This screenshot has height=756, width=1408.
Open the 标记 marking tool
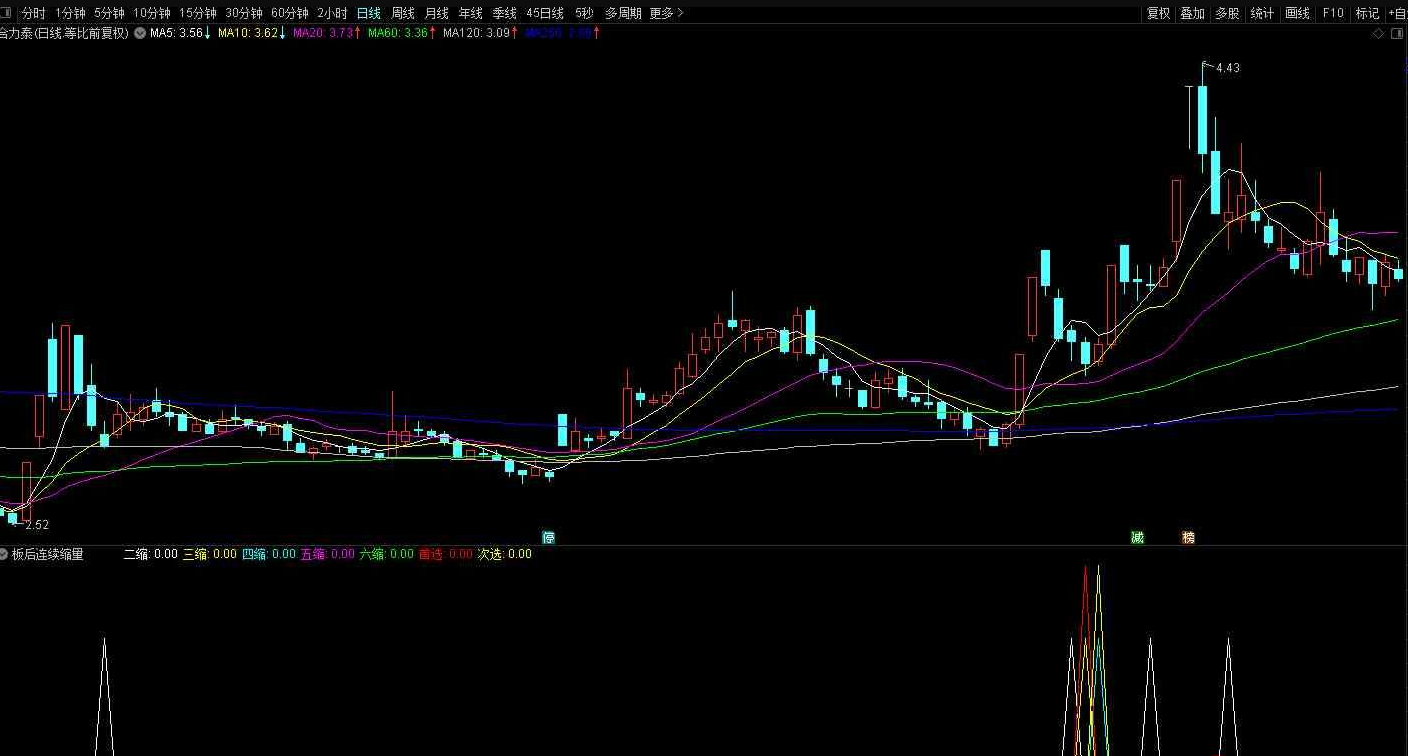pyautogui.click(x=1366, y=13)
